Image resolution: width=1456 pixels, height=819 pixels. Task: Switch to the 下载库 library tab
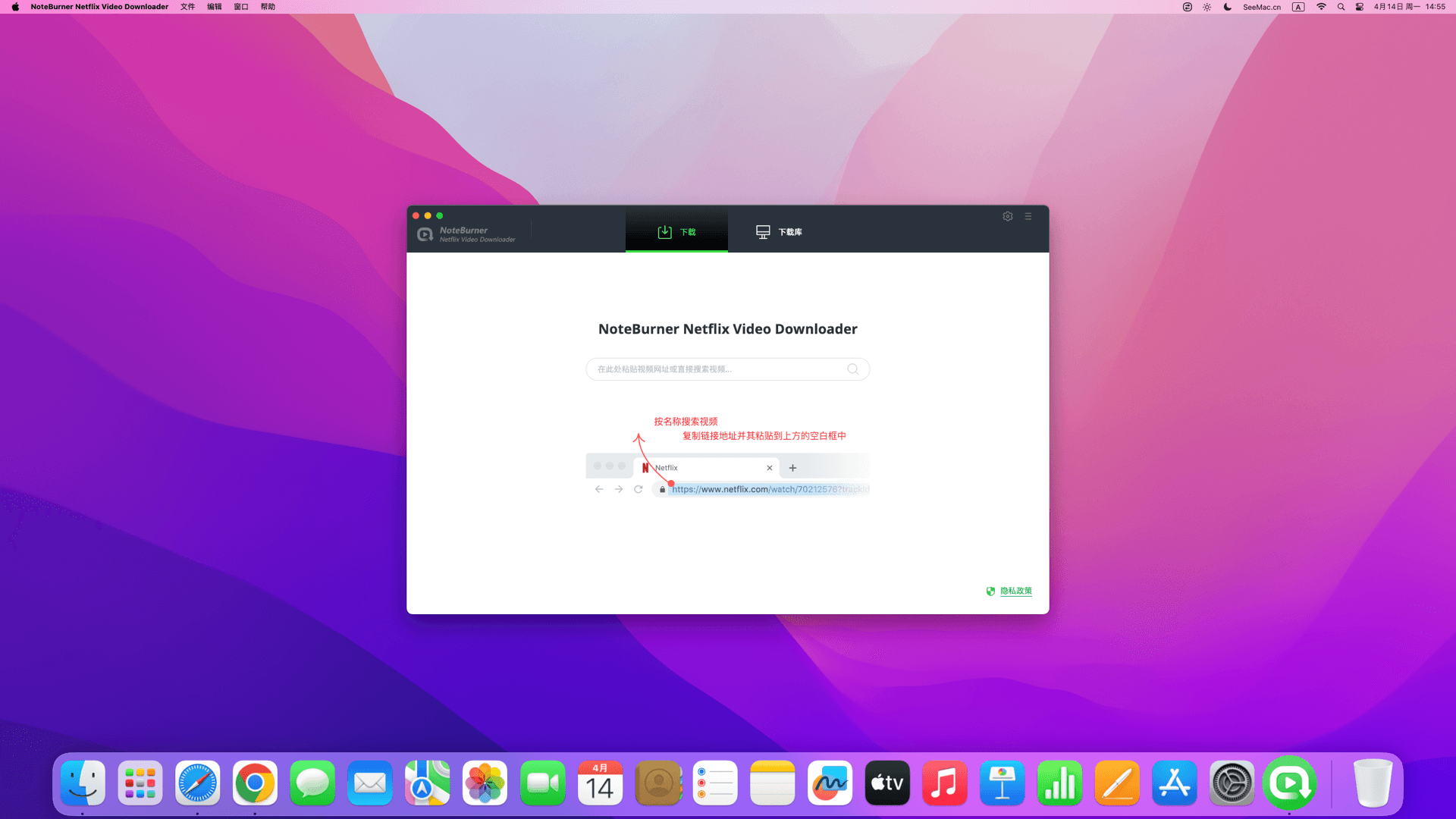pos(779,232)
